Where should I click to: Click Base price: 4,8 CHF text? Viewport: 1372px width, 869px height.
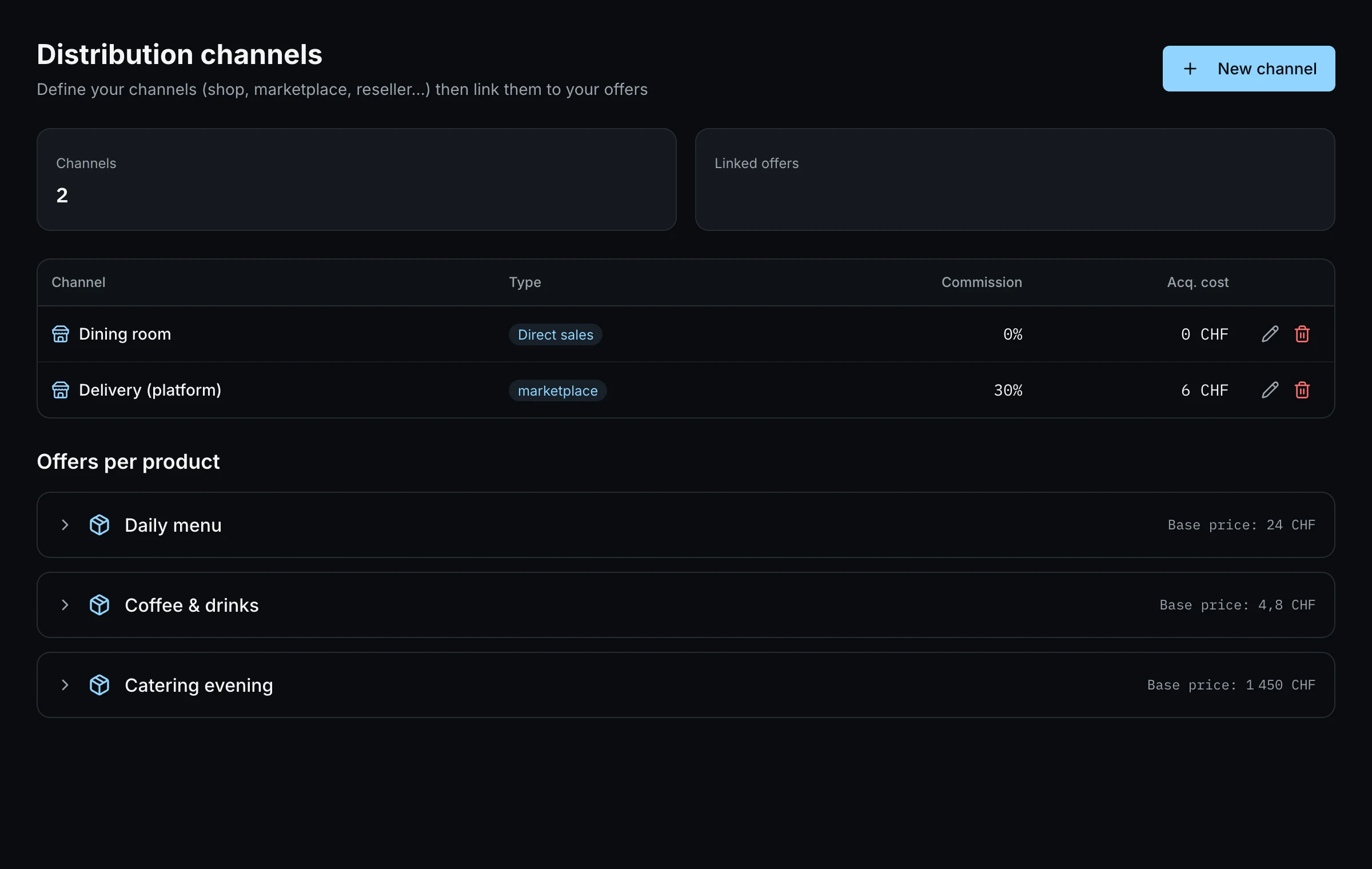[1237, 605]
